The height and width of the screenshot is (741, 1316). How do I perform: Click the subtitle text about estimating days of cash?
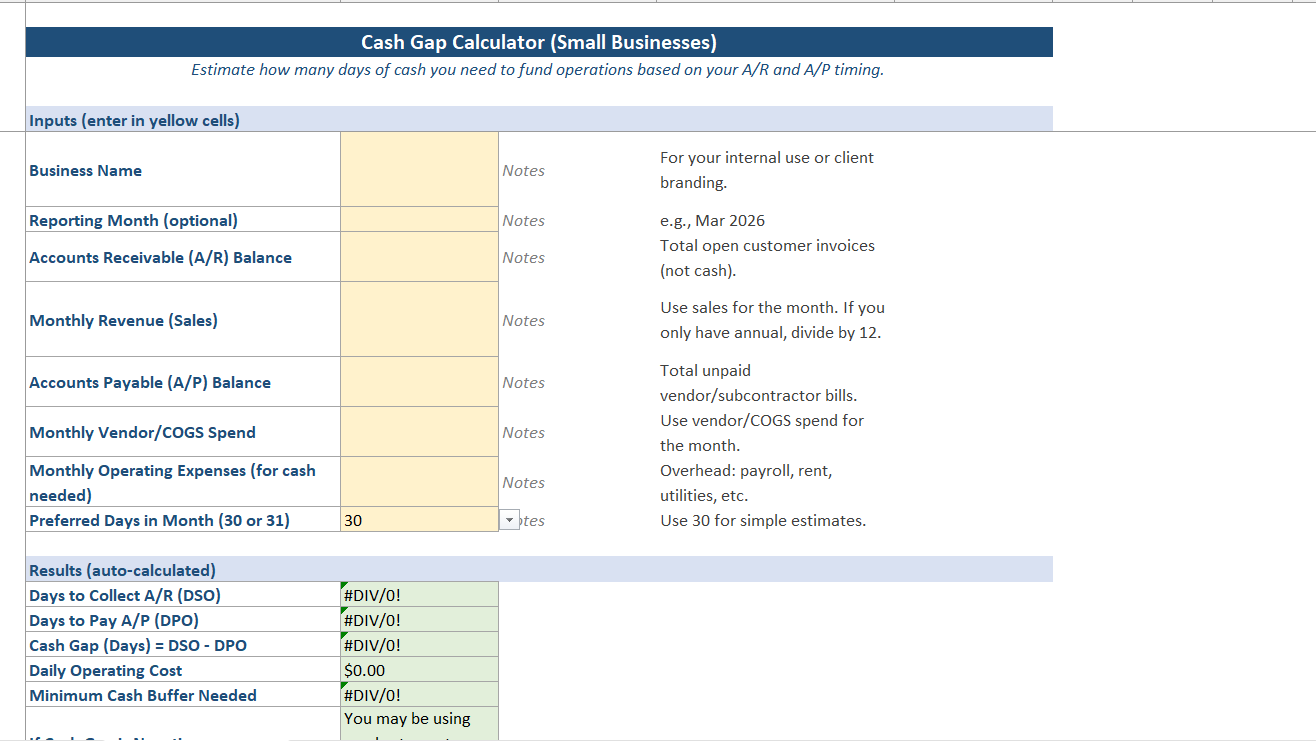[x=538, y=70]
